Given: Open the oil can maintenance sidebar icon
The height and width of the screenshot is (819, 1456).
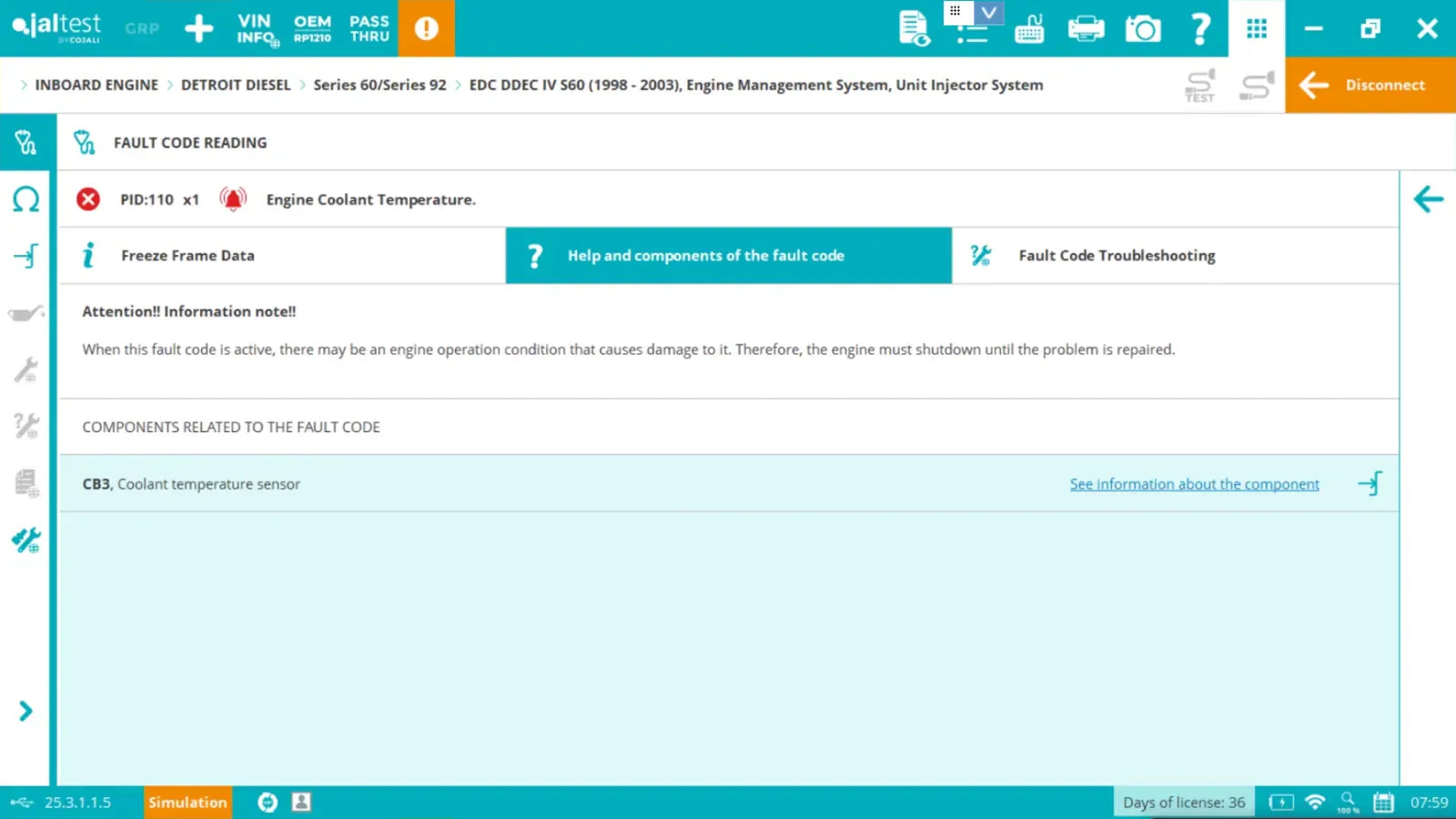Looking at the screenshot, I should tap(25, 314).
